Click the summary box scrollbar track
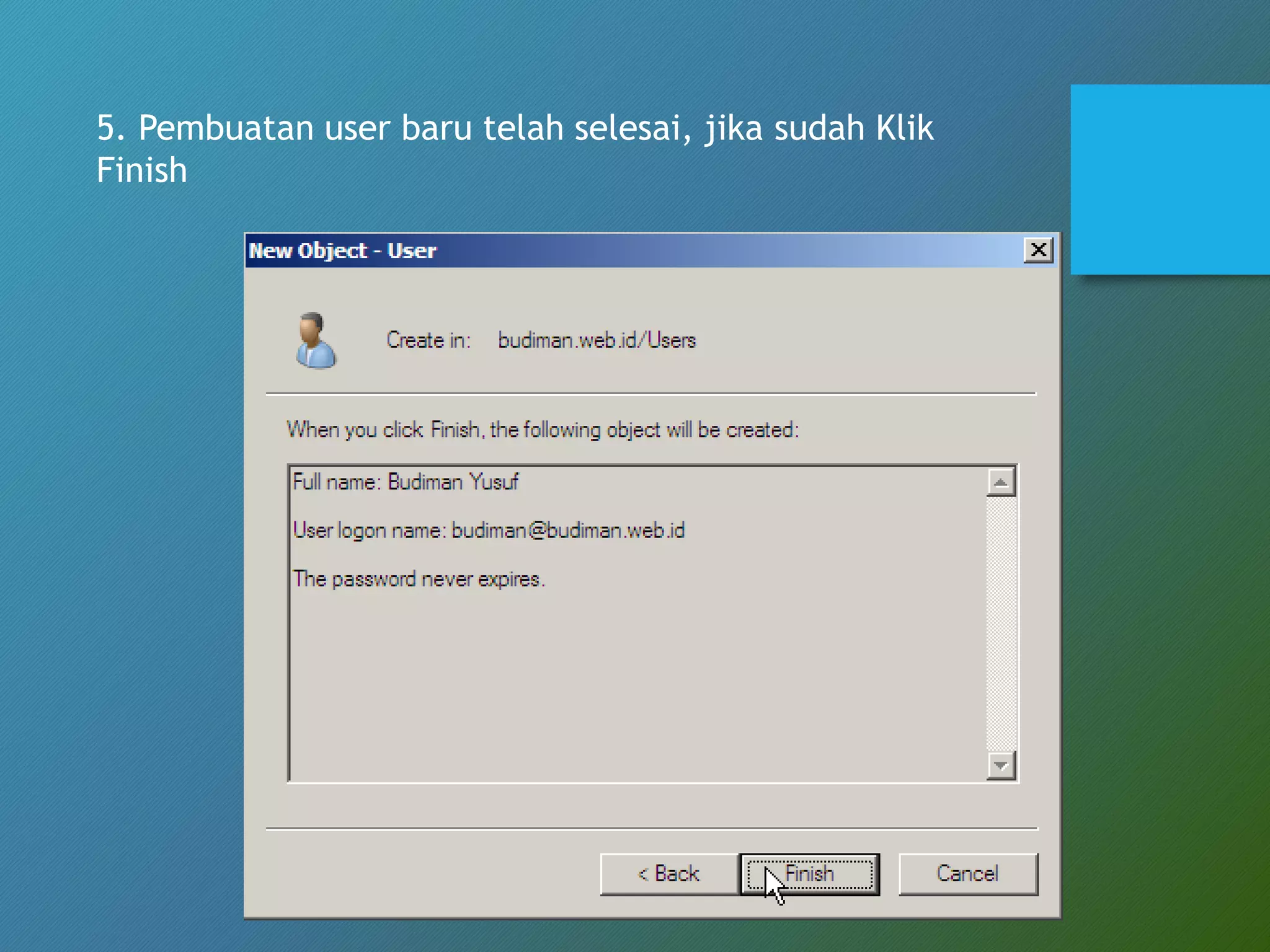Viewport: 1270px width, 952px height. coord(1001,624)
